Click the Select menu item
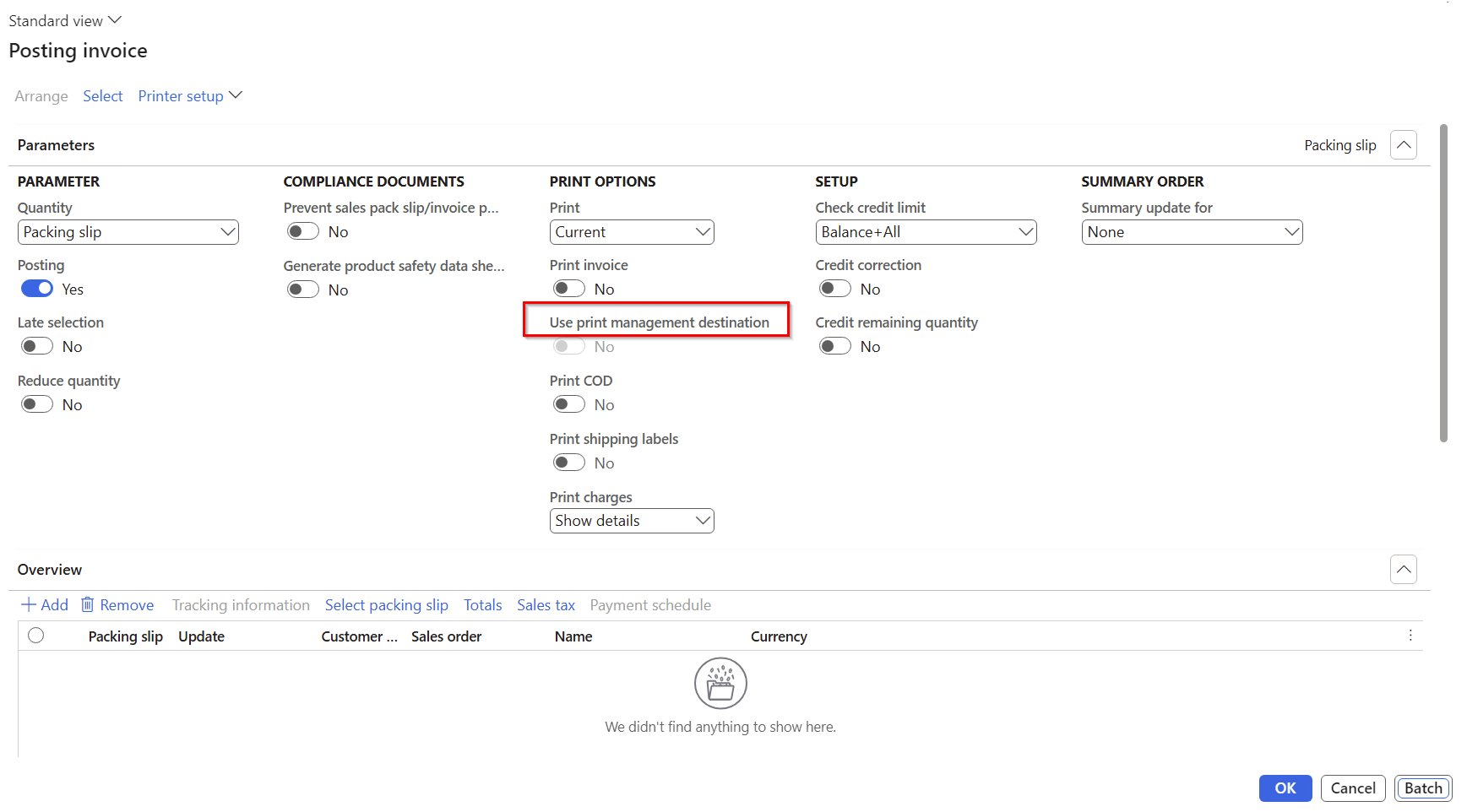The height and width of the screenshot is (812, 1467). point(103,96)
